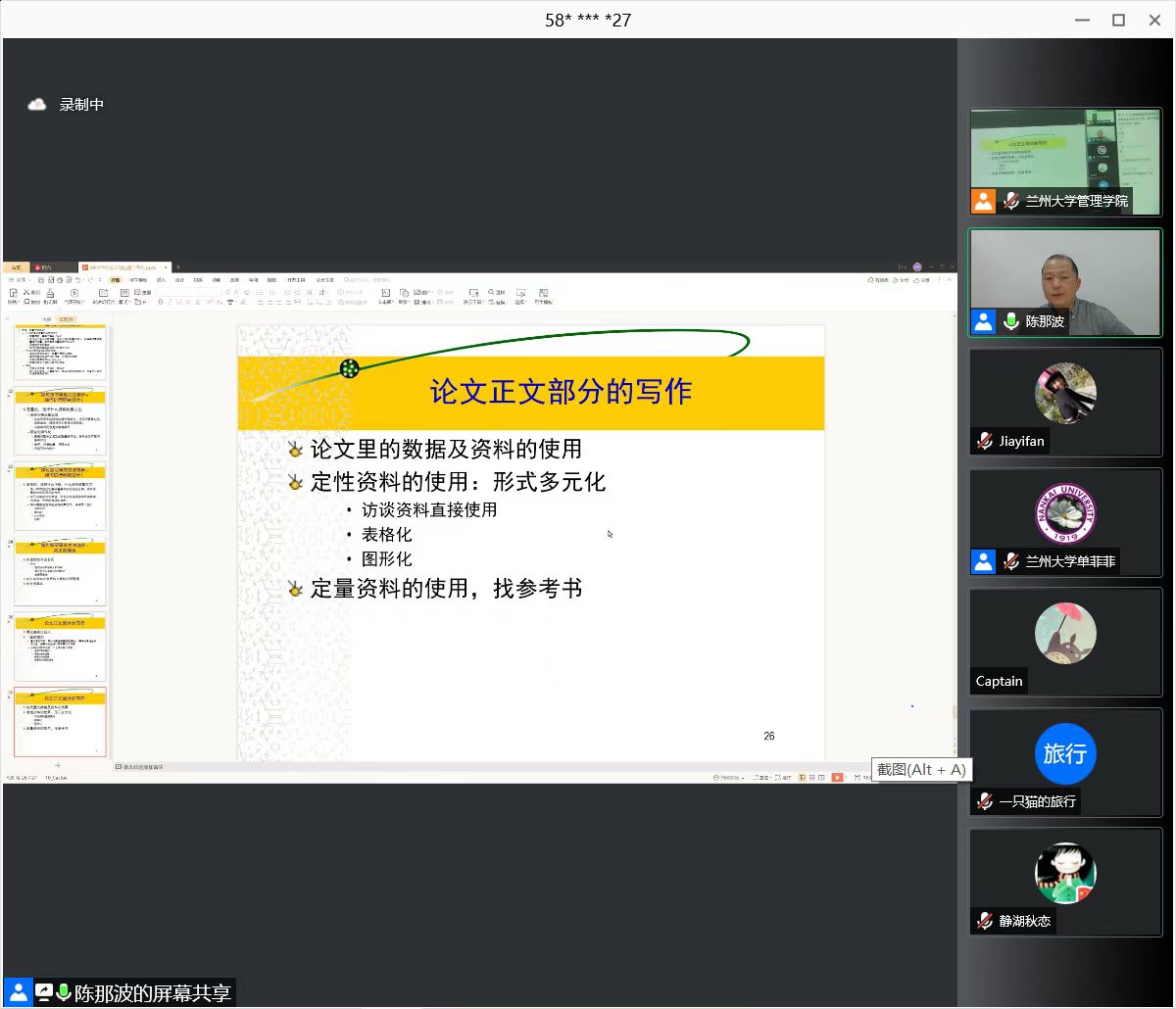
Task: Click the slide title 论文正文部分的写作
Action: pos(561,392)
